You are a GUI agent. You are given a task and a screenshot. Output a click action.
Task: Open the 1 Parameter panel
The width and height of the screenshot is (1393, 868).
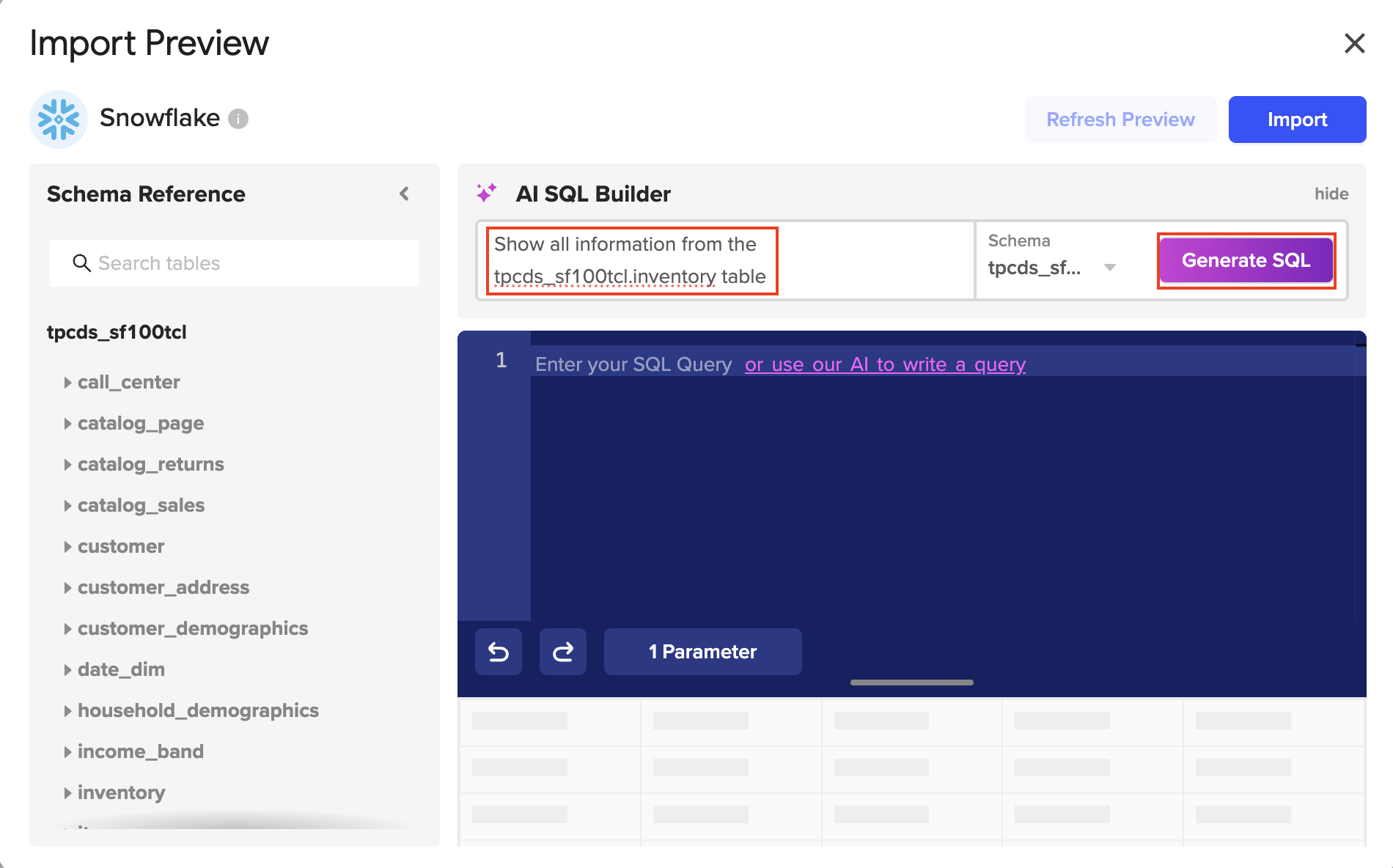coord(702,652)
